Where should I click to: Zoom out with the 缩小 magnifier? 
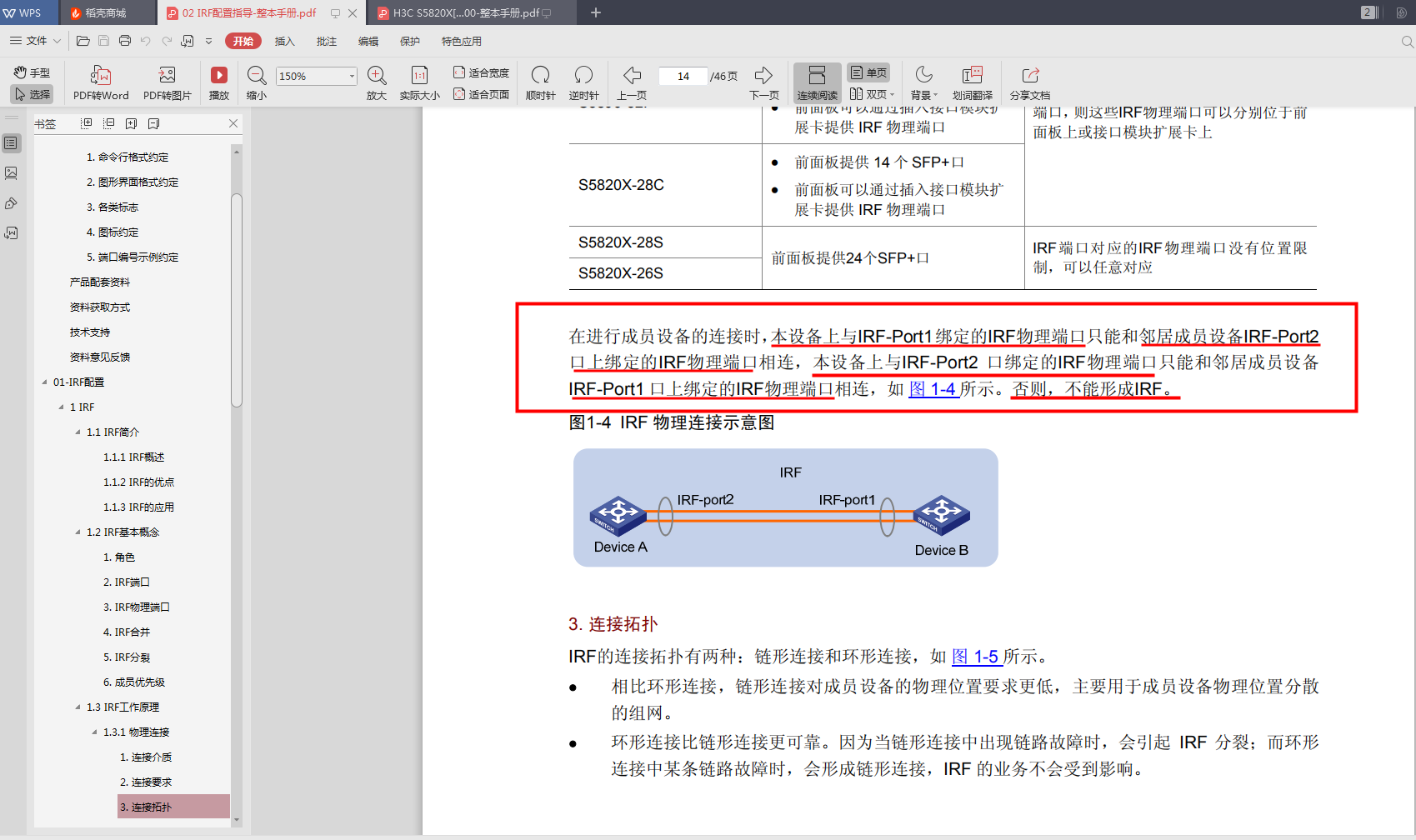[x=257, y=83]
